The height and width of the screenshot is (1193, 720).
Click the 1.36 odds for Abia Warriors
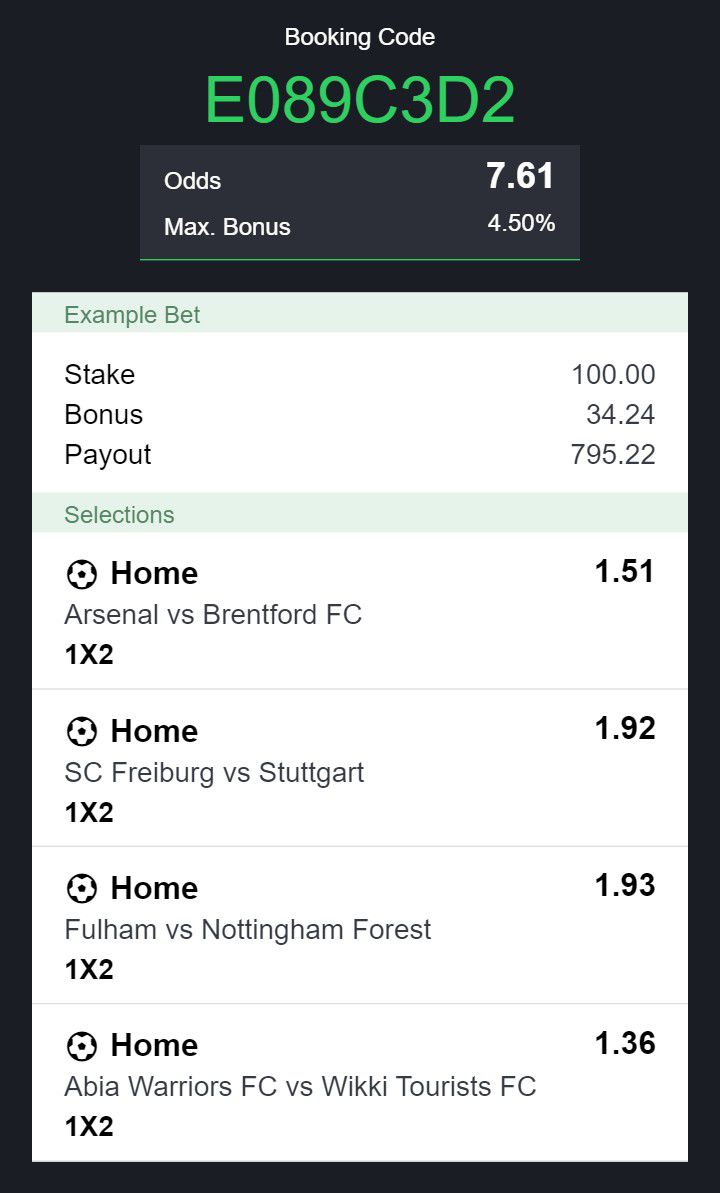point(625,1044)
